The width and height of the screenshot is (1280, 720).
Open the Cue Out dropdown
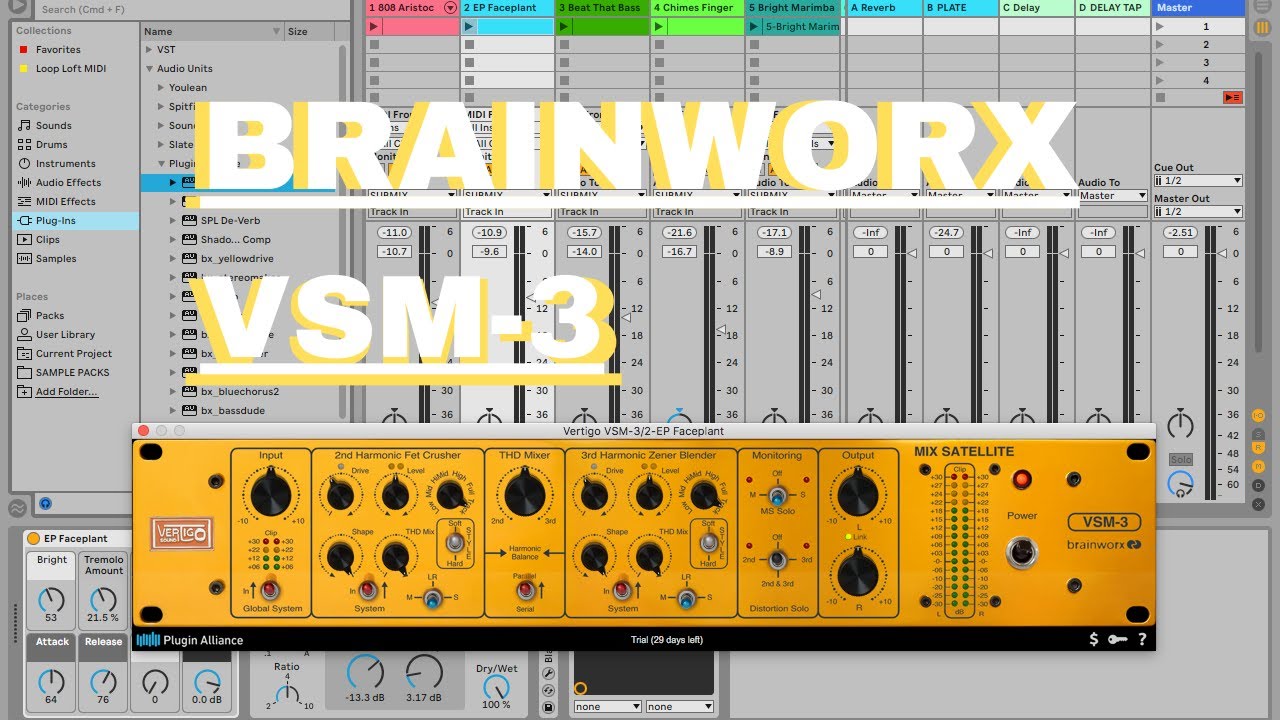[1198, 181]
